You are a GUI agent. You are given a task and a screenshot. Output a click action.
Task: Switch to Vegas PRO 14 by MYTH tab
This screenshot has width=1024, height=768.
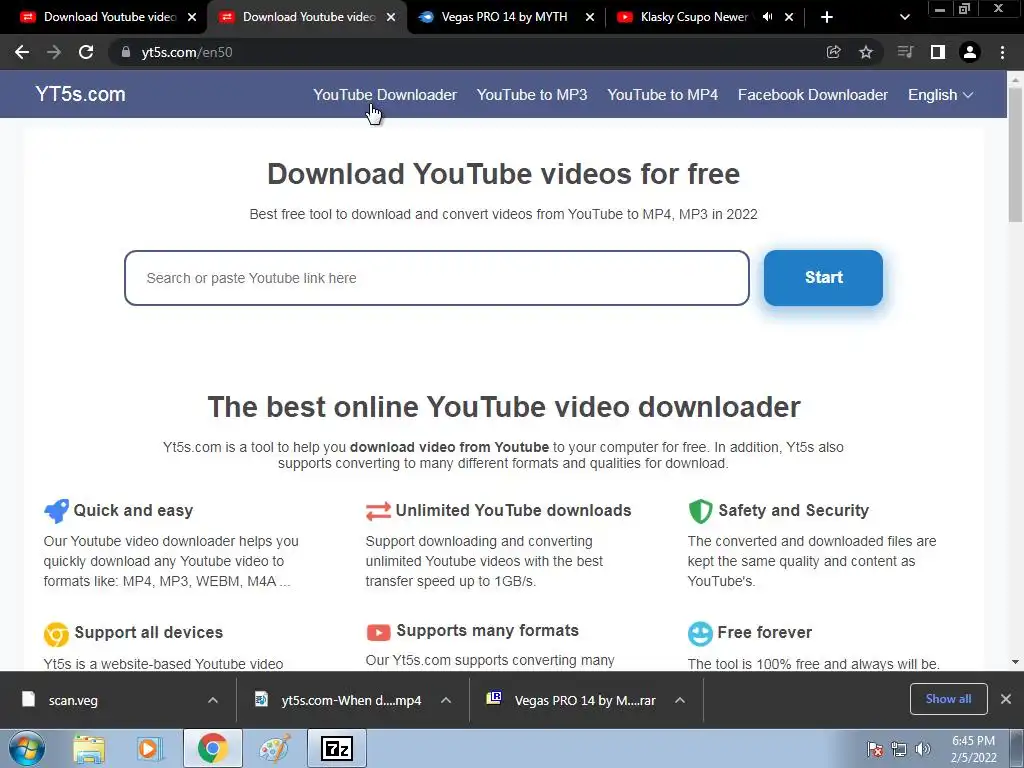503,17
